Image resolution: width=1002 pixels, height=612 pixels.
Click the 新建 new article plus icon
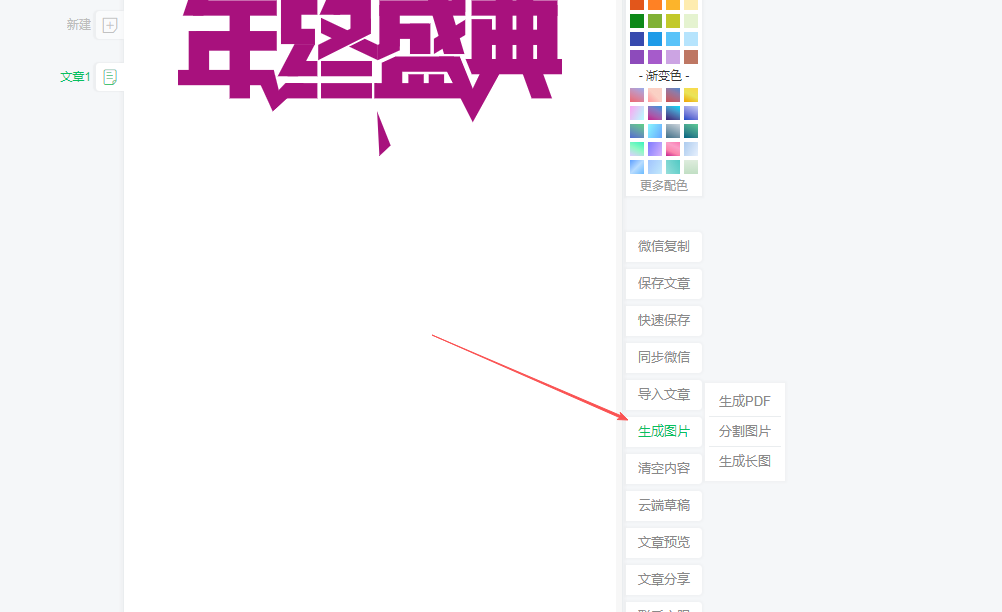[x=110, y=25]
